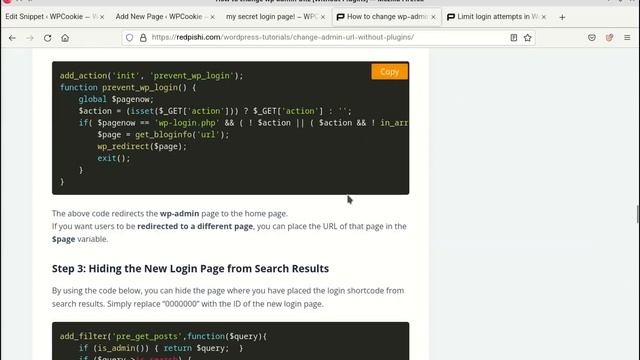Click the bold $page variable text
The height and width of the screenshot is (360, 640).
[63, 239]
